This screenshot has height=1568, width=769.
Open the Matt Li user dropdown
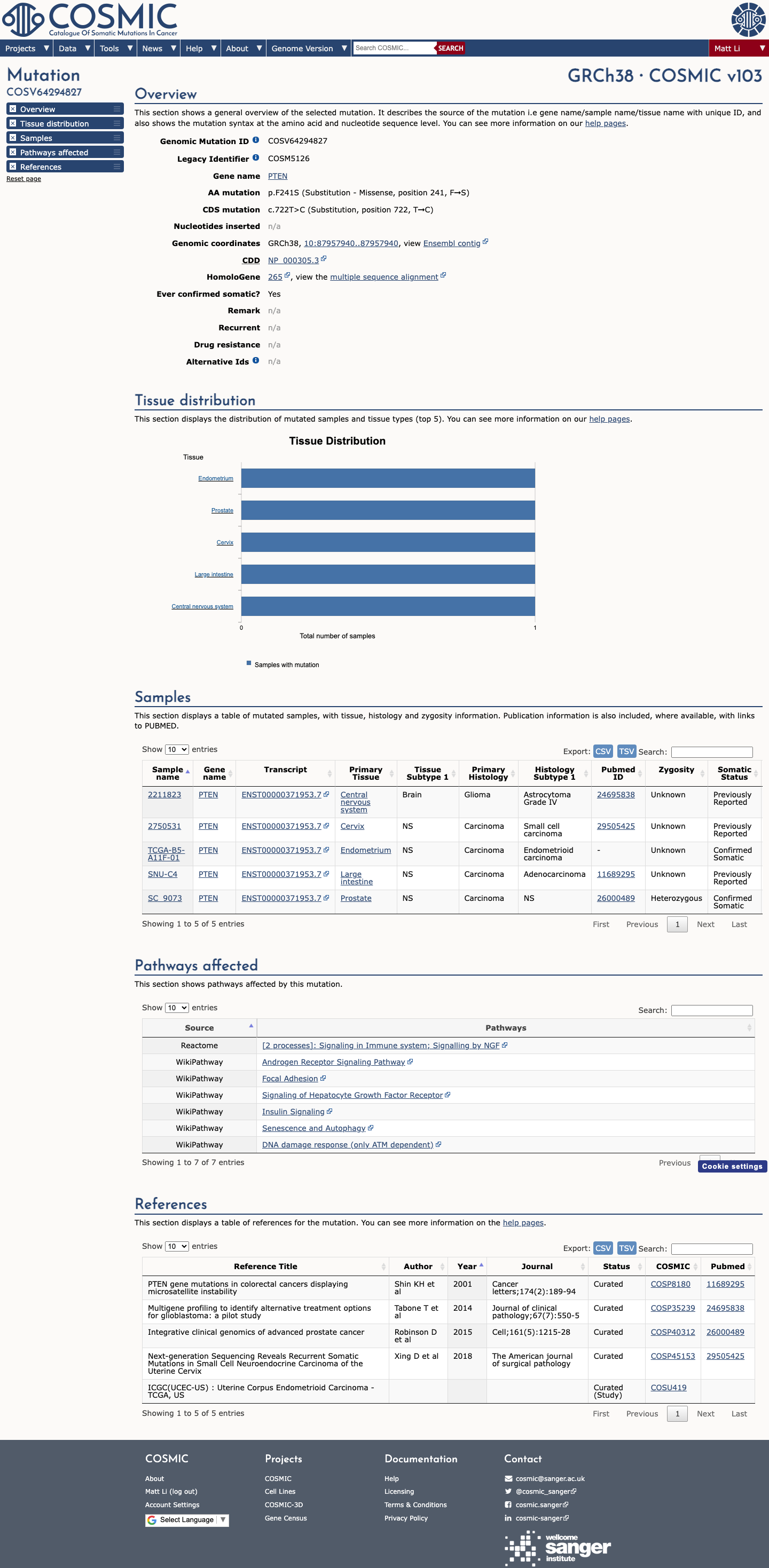pyautogui.click(x=739, y=48)
